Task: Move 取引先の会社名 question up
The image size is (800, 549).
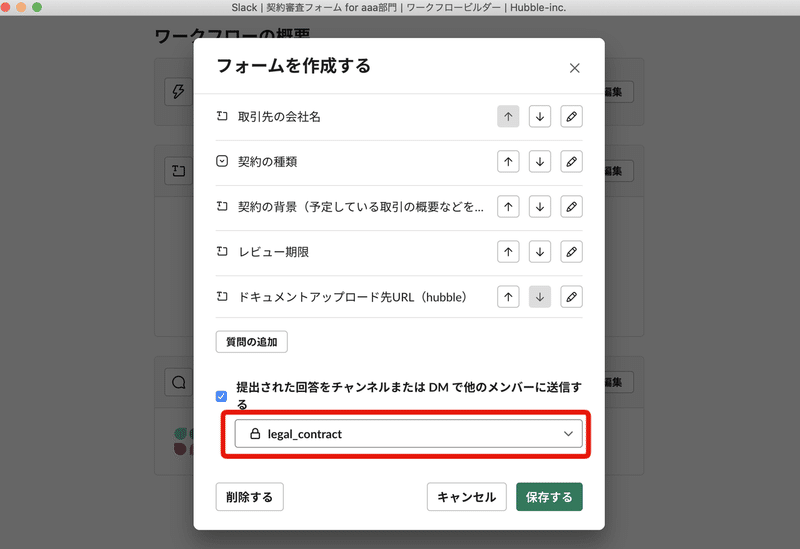Action: (x=508, y=116)
